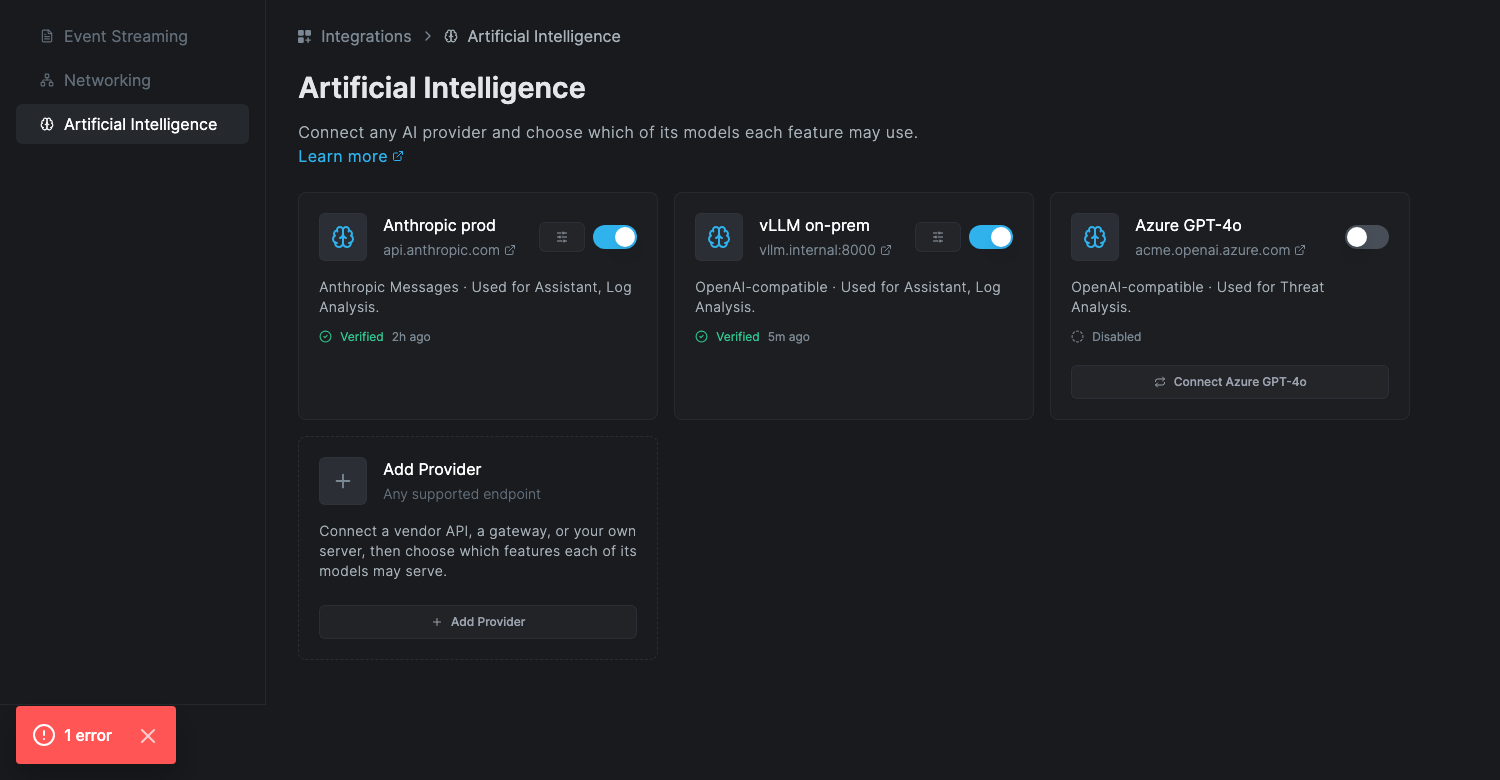Click the Integrations grid icon in breadcrumb
This screenshot has width=1500, height=780.
pyautogui.click(x=305, y=37)
